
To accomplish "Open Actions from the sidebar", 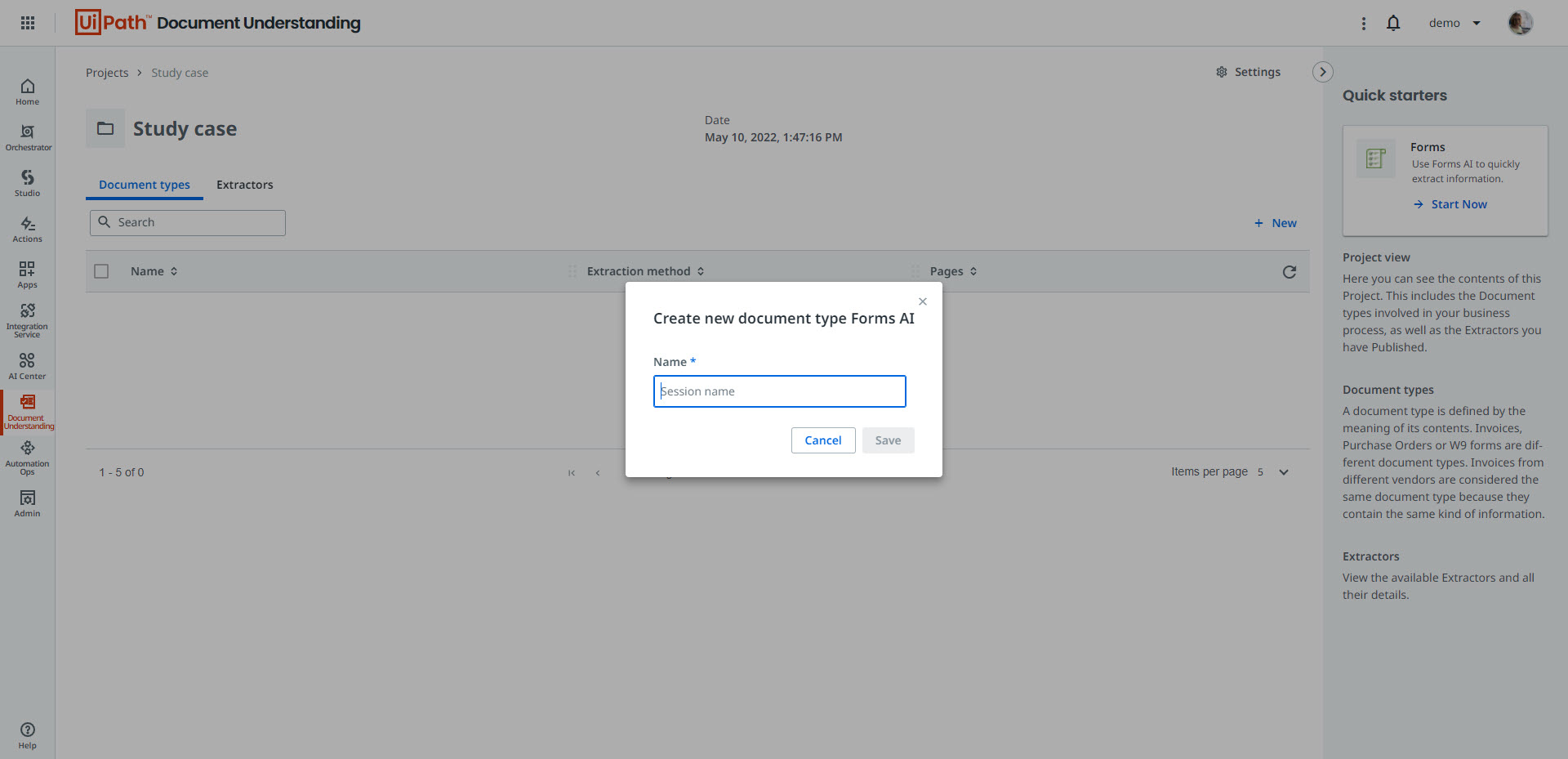I will point(27,229).
